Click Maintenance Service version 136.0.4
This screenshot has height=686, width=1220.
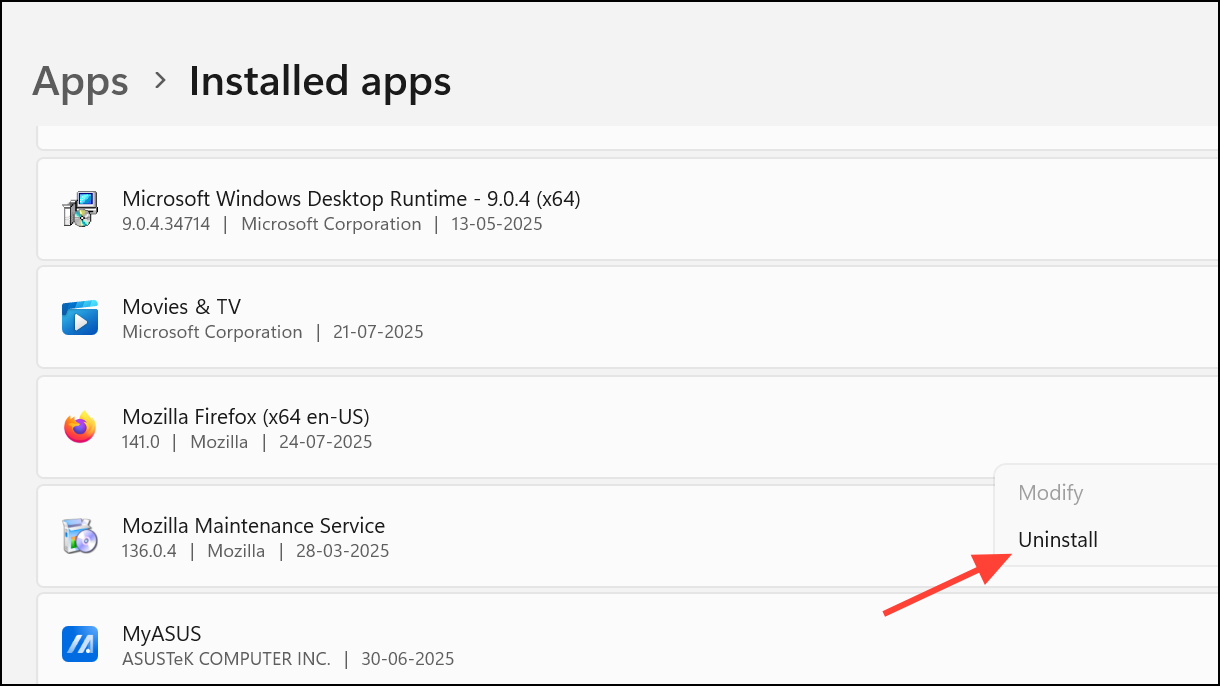pos(149,550)
